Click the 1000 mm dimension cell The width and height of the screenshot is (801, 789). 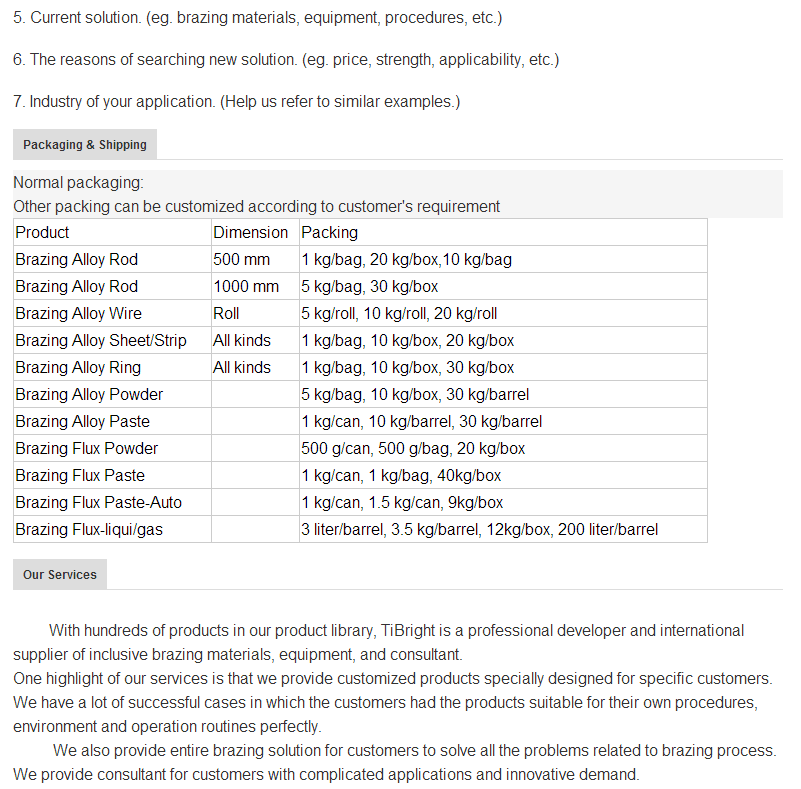point(255,286)
